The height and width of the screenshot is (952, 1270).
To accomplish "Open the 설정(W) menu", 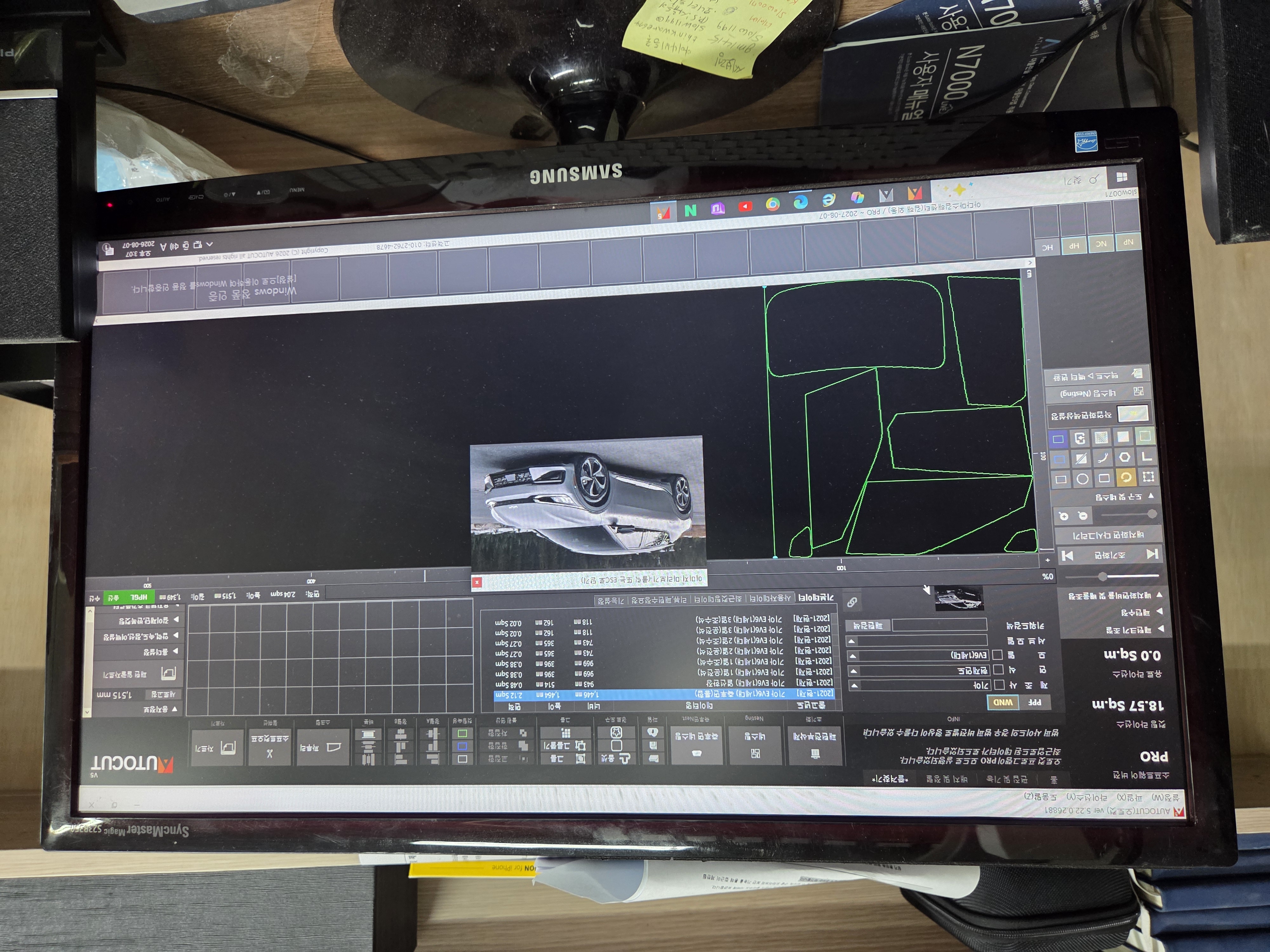I will point(1167,798).
